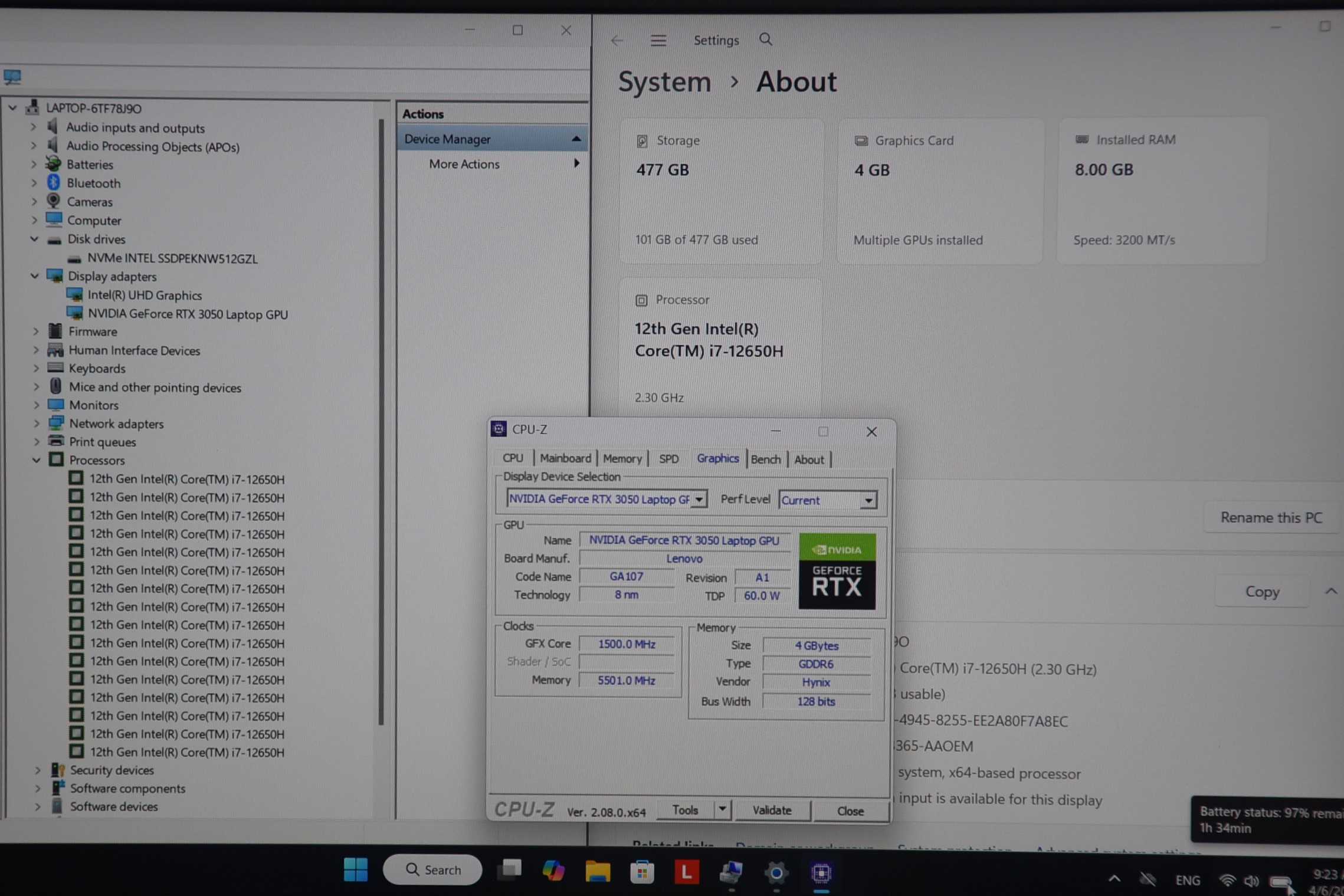Click the red Lenovo L taskbar icon
Image resolution: width=1344 pixels, height=896 pixels.
[x=686, y=871]
